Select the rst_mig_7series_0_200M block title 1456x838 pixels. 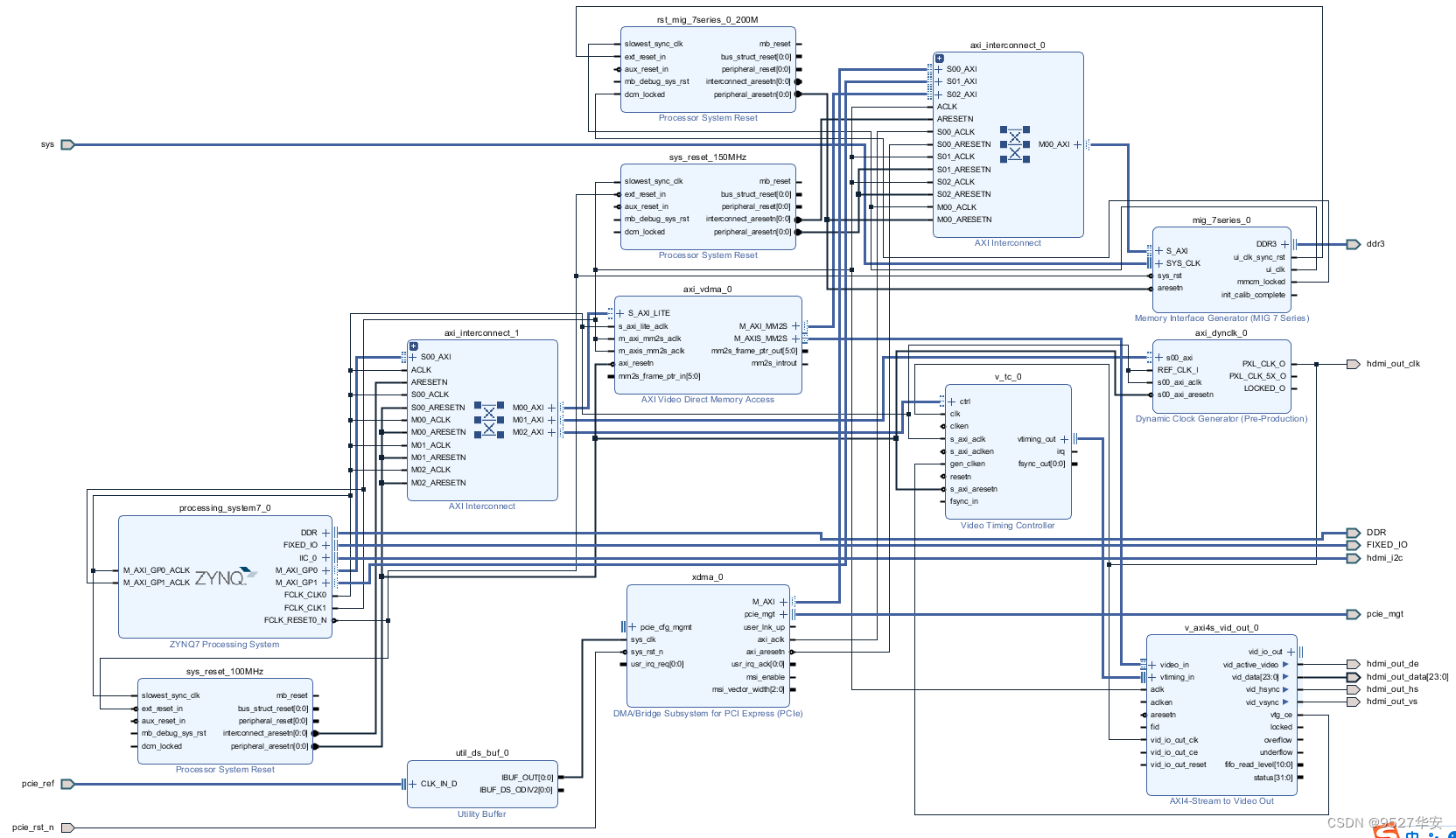[708, 20]
